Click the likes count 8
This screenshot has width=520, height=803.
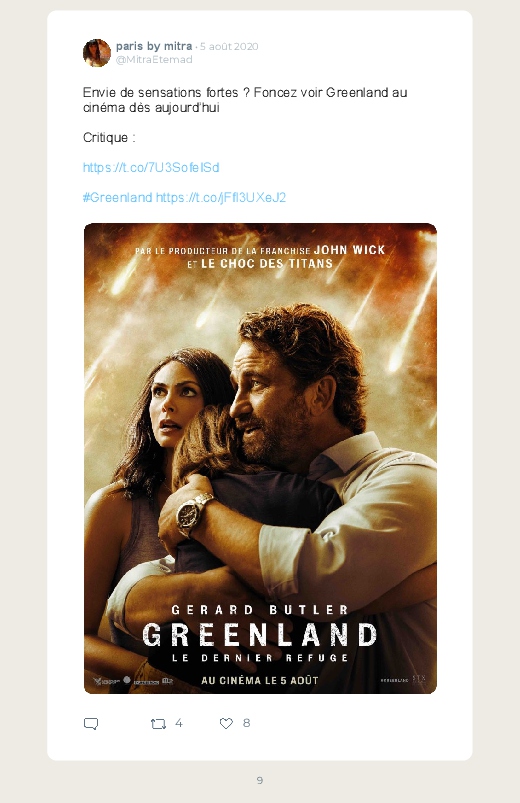pyautogui.click(x=246, y=723)
